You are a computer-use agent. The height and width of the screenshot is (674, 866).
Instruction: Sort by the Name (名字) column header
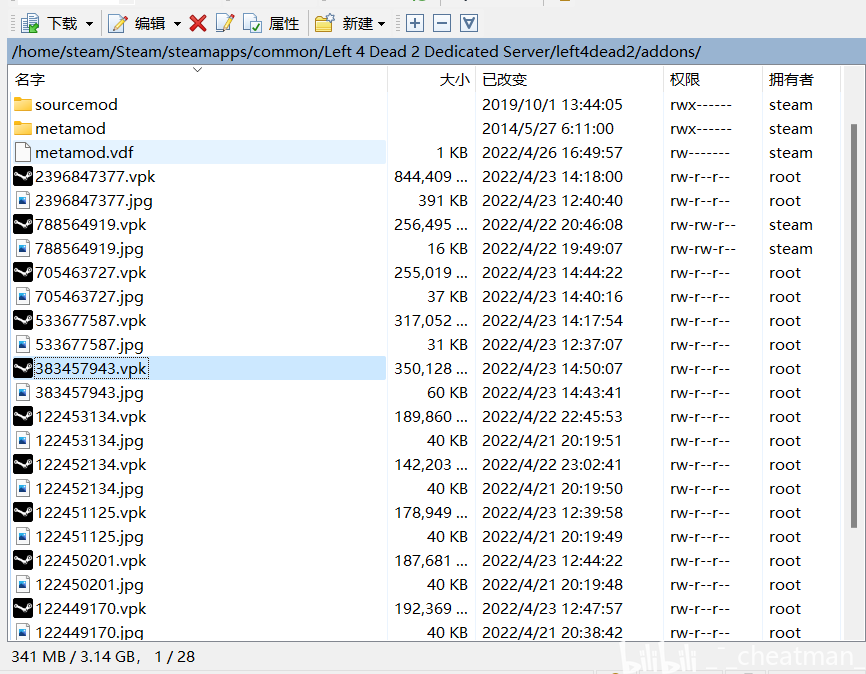click(198, 80)
